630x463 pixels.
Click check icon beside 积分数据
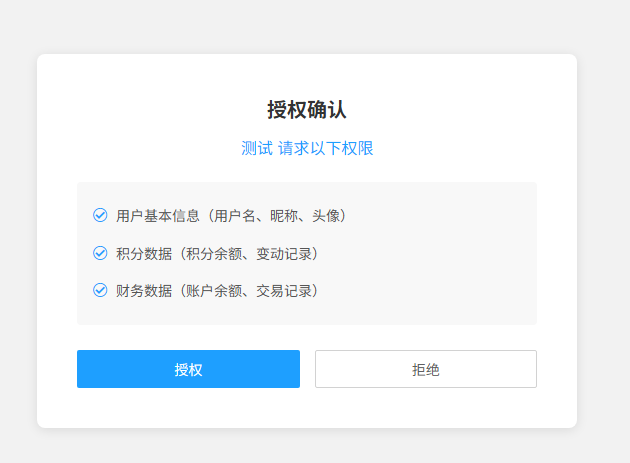(100, 253)
